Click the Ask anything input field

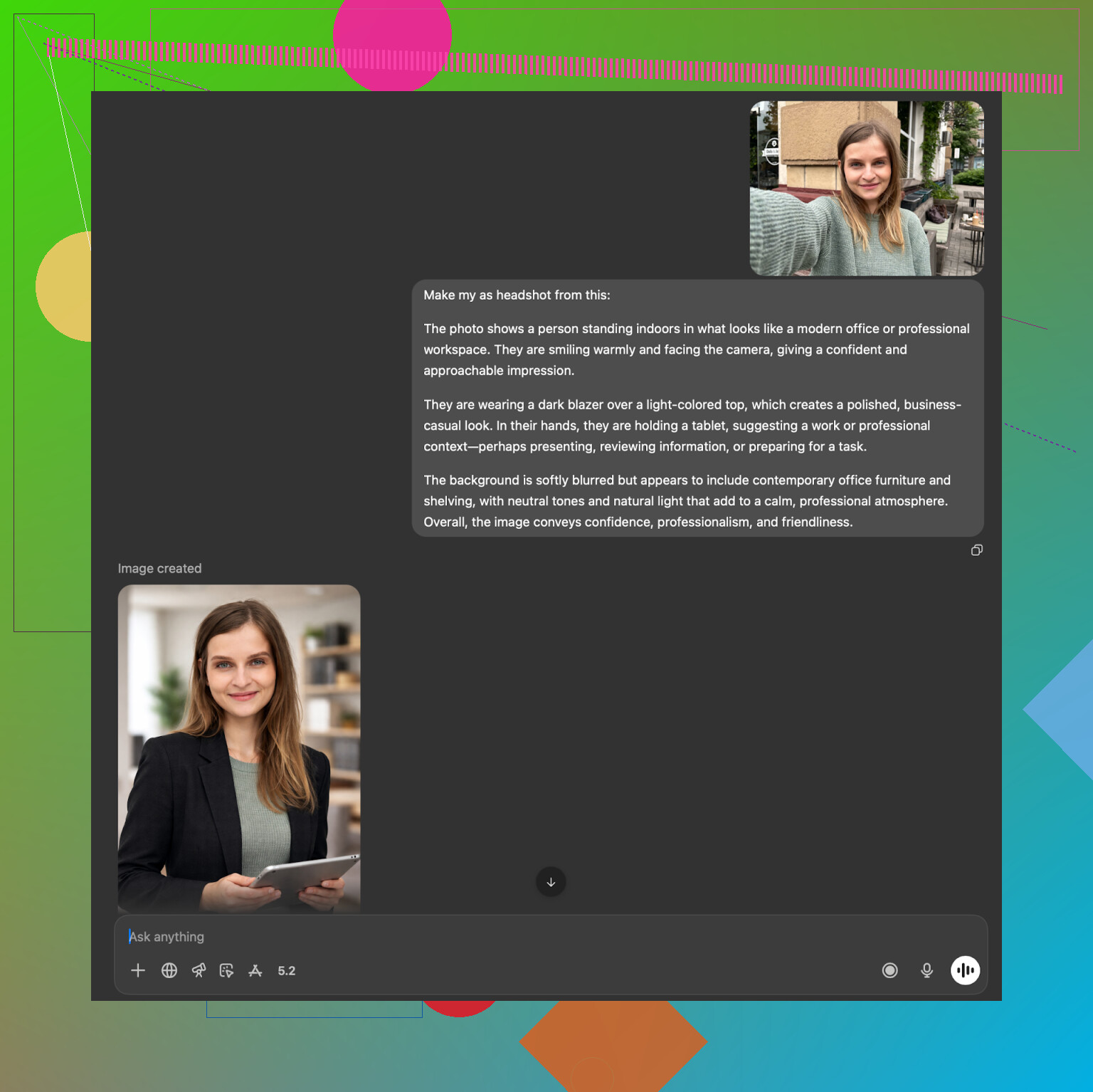pyautogui.click(x=498, y=937)
